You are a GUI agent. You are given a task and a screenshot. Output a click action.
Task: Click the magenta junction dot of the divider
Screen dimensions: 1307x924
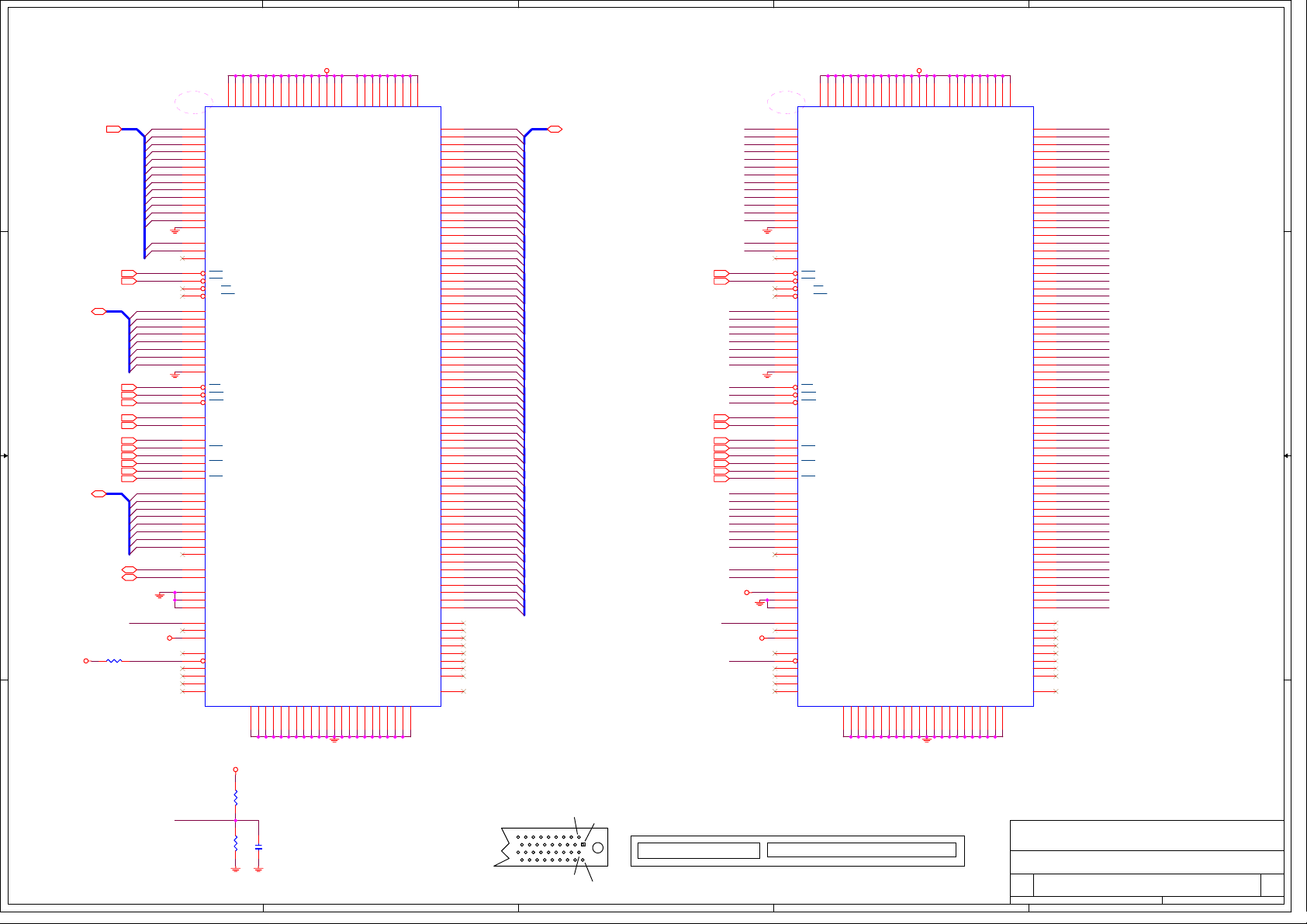(x=236, y=820)
